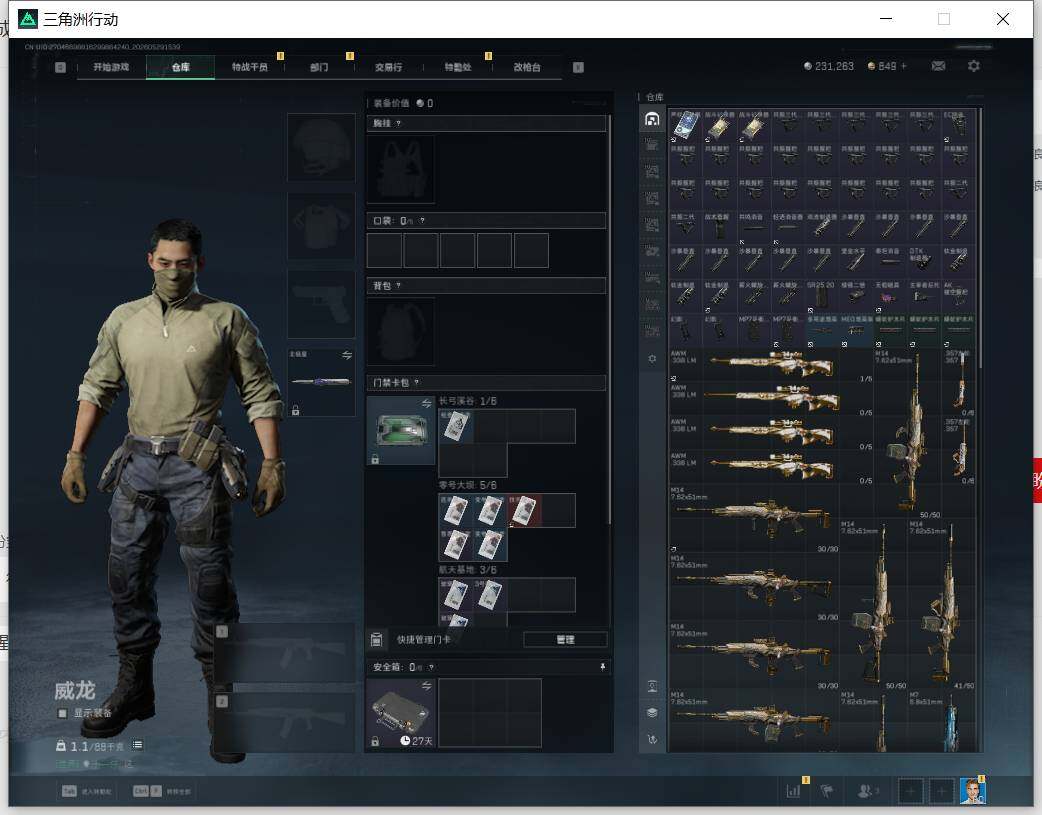Select the first AWM sniper rifle
The height and width of the screenshot is (815, 1042).
point(771,365)
